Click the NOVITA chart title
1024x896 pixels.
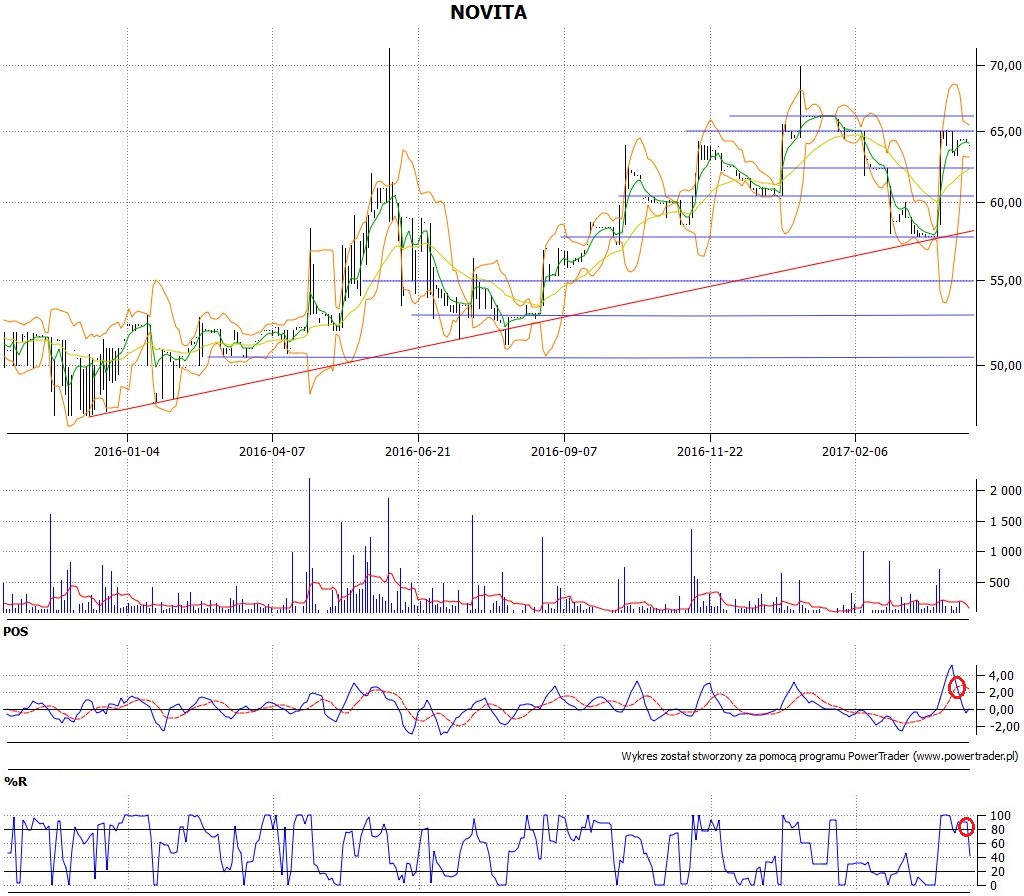[488, 12]
